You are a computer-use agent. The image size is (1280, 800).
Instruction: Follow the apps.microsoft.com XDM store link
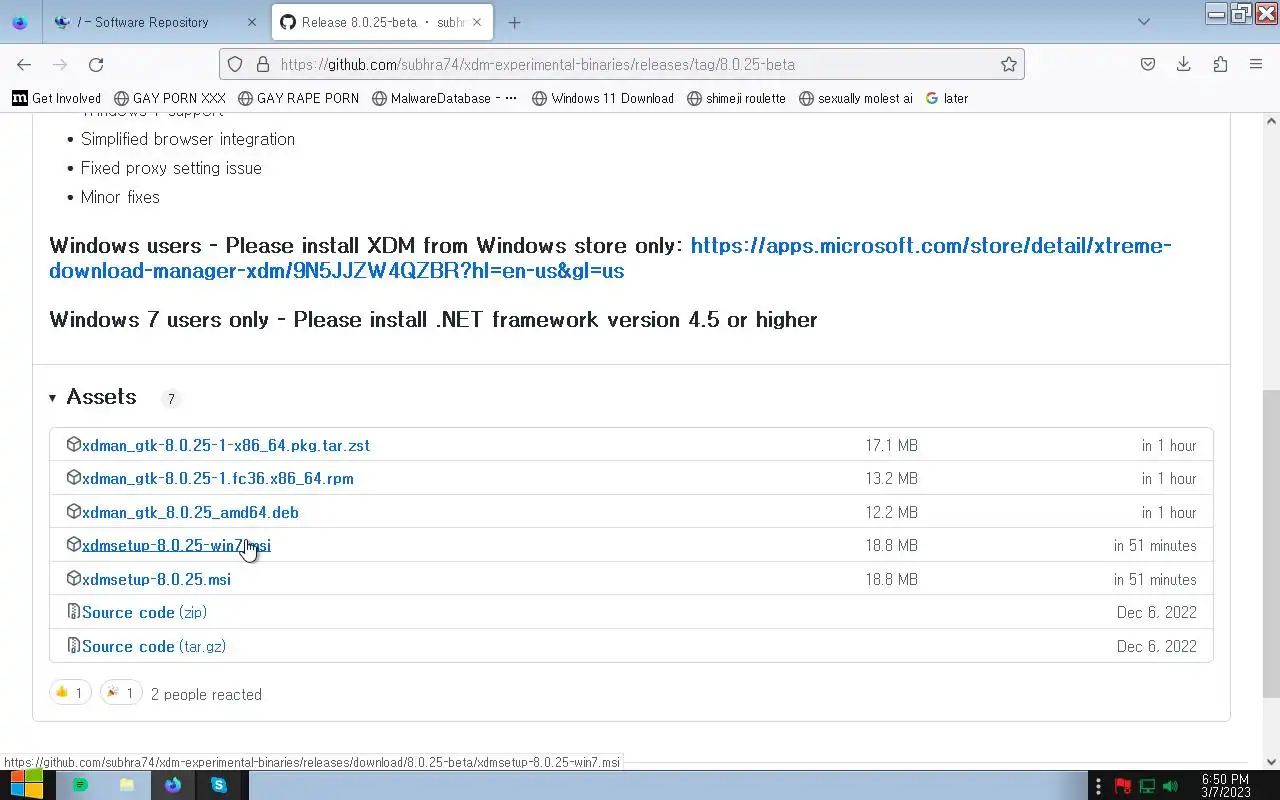point(610,258)
